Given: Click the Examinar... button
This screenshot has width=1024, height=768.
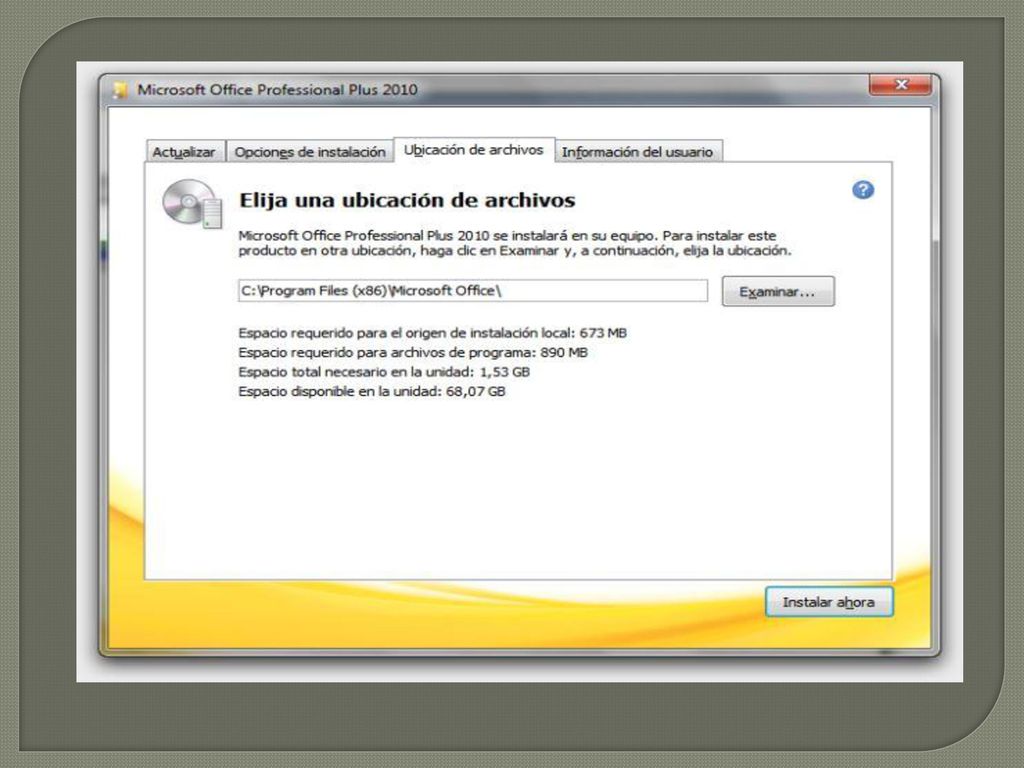Looking at the screenshot, I should [778, 291].
